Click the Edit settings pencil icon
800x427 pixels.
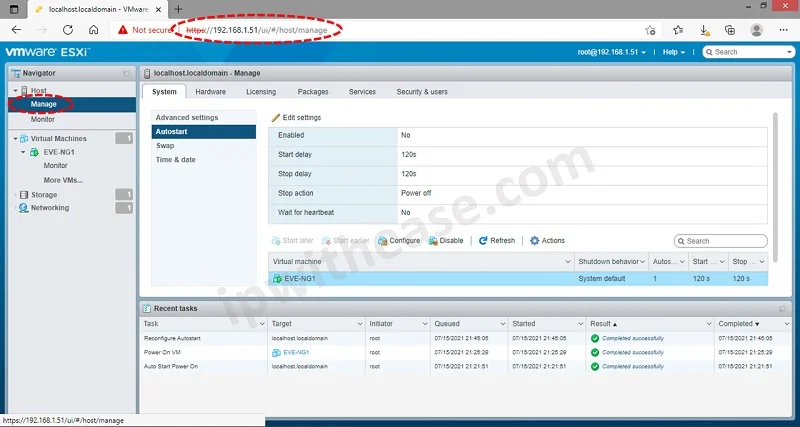[x=276, y=118]
